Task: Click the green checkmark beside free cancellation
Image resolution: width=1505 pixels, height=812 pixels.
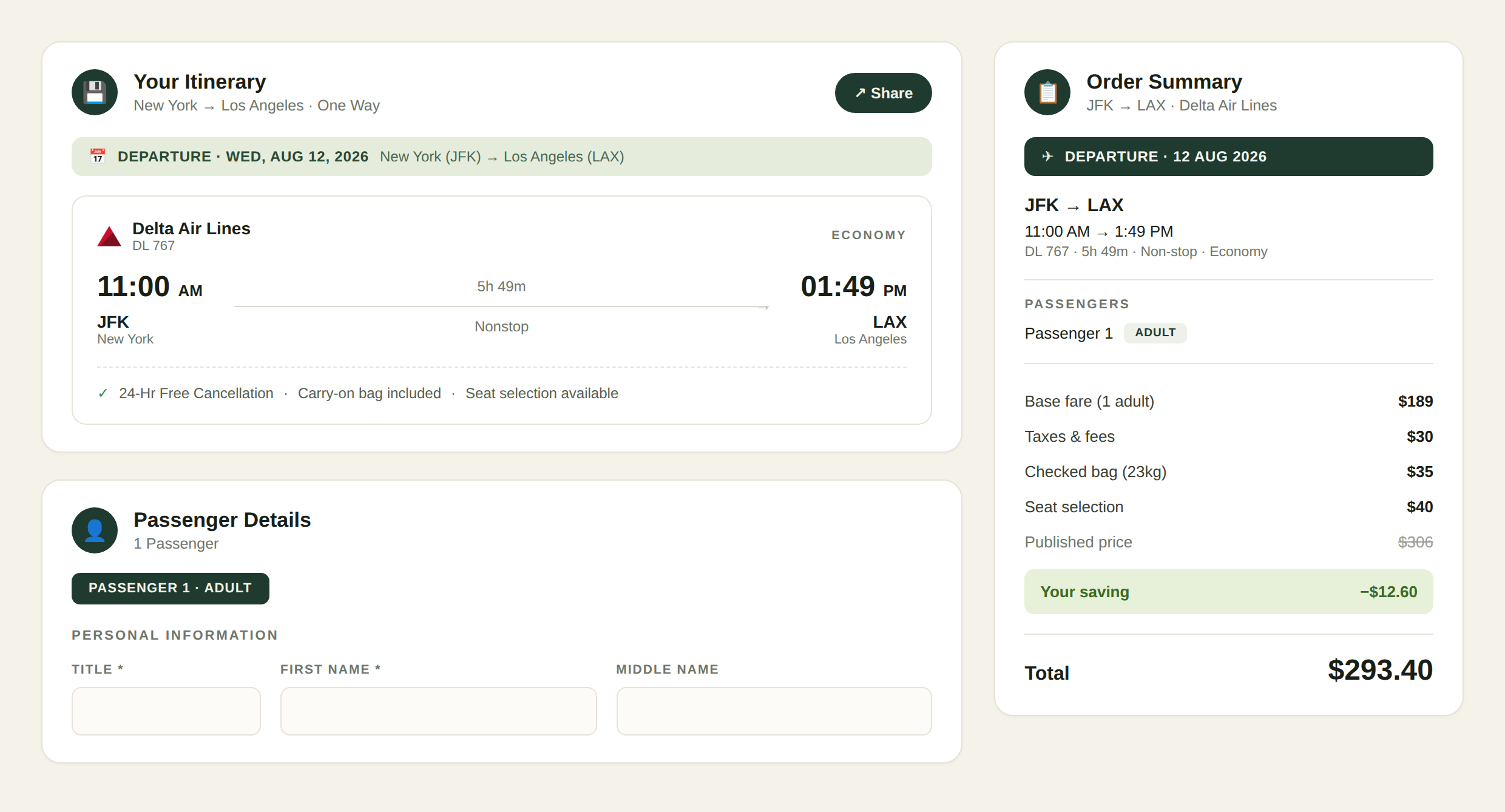Action: pyautogui.click(x=103, y=393)
